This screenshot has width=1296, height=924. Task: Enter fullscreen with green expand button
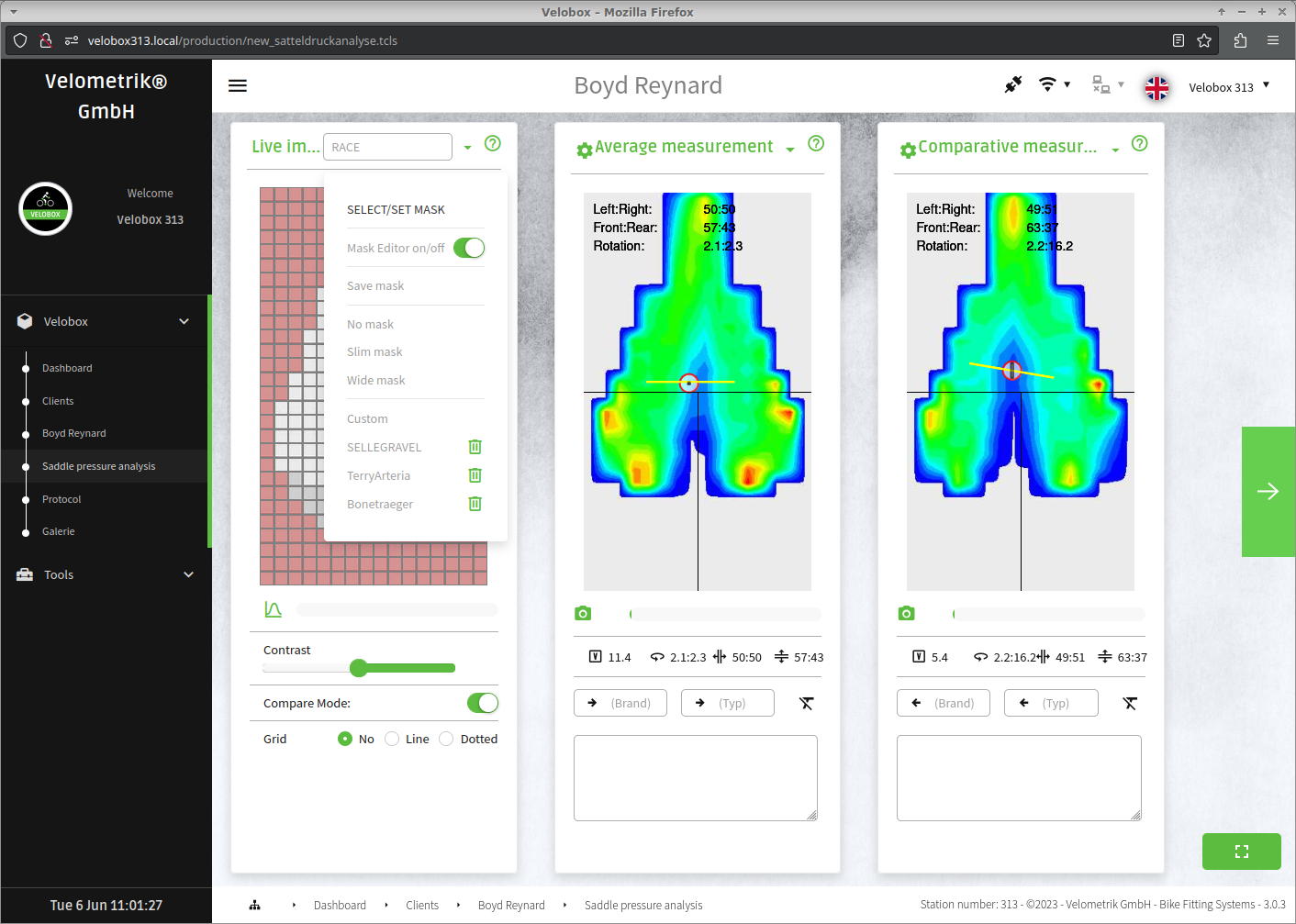point(1241,852)
